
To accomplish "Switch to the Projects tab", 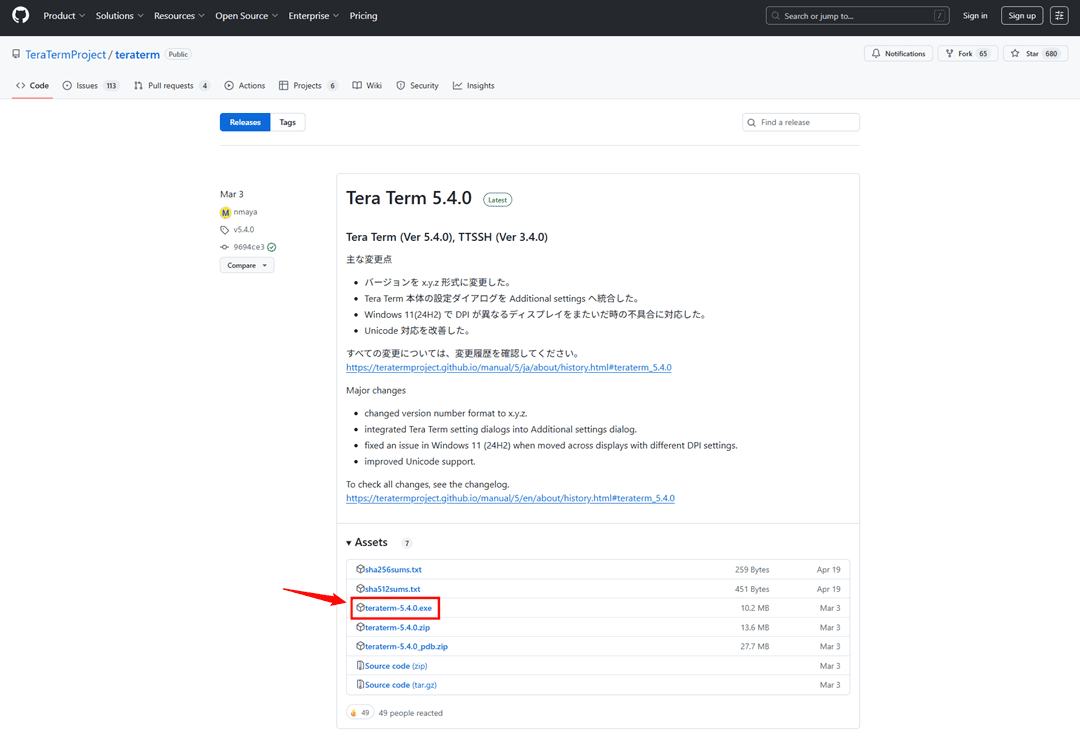I will 308,85.
